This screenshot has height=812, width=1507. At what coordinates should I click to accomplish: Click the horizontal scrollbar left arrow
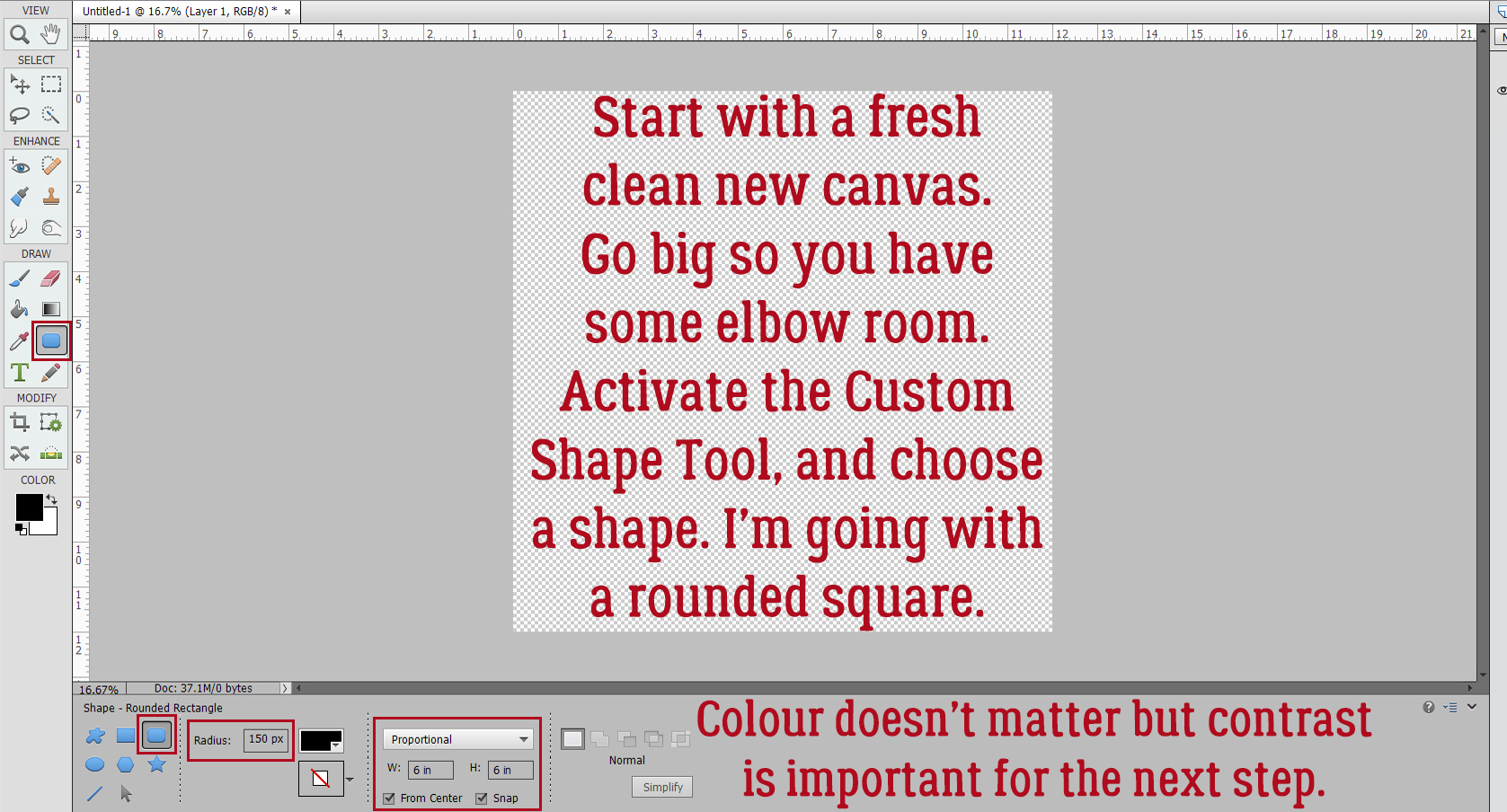(x=299, y=689)
